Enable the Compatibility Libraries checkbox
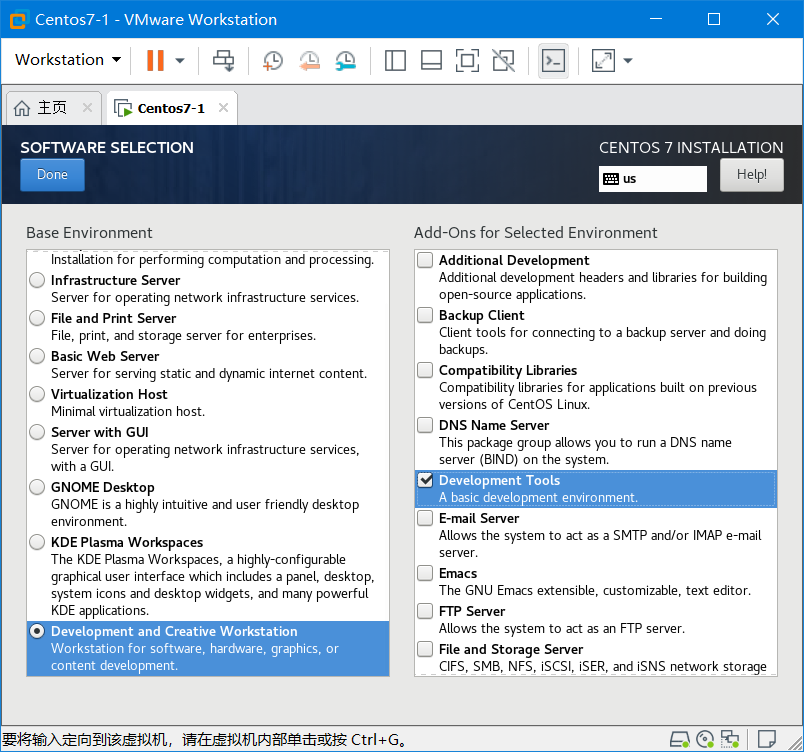The width and height of the screenshot is (804, 752). coord(425,370)
